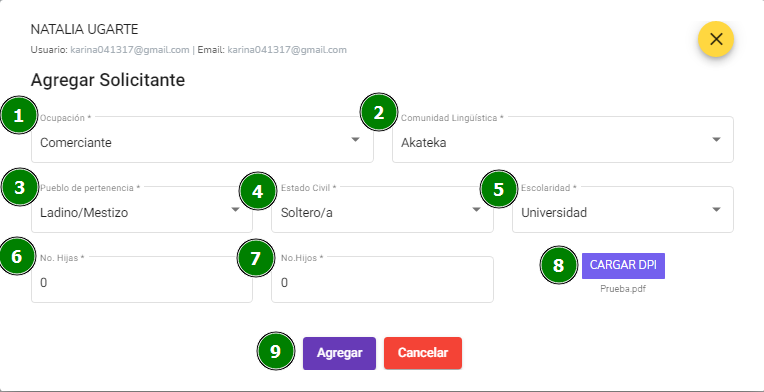The image size is (764, 392).
Task: Click the green number 6 marker
Action: coord(18,256)
